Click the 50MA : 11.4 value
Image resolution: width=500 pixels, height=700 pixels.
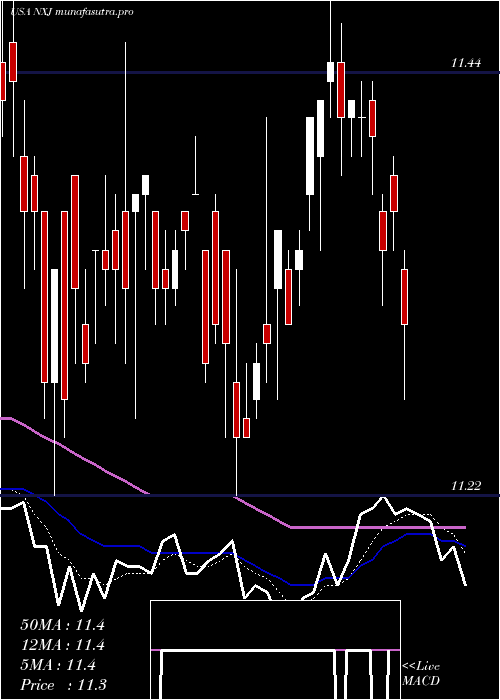click(62, 625)
